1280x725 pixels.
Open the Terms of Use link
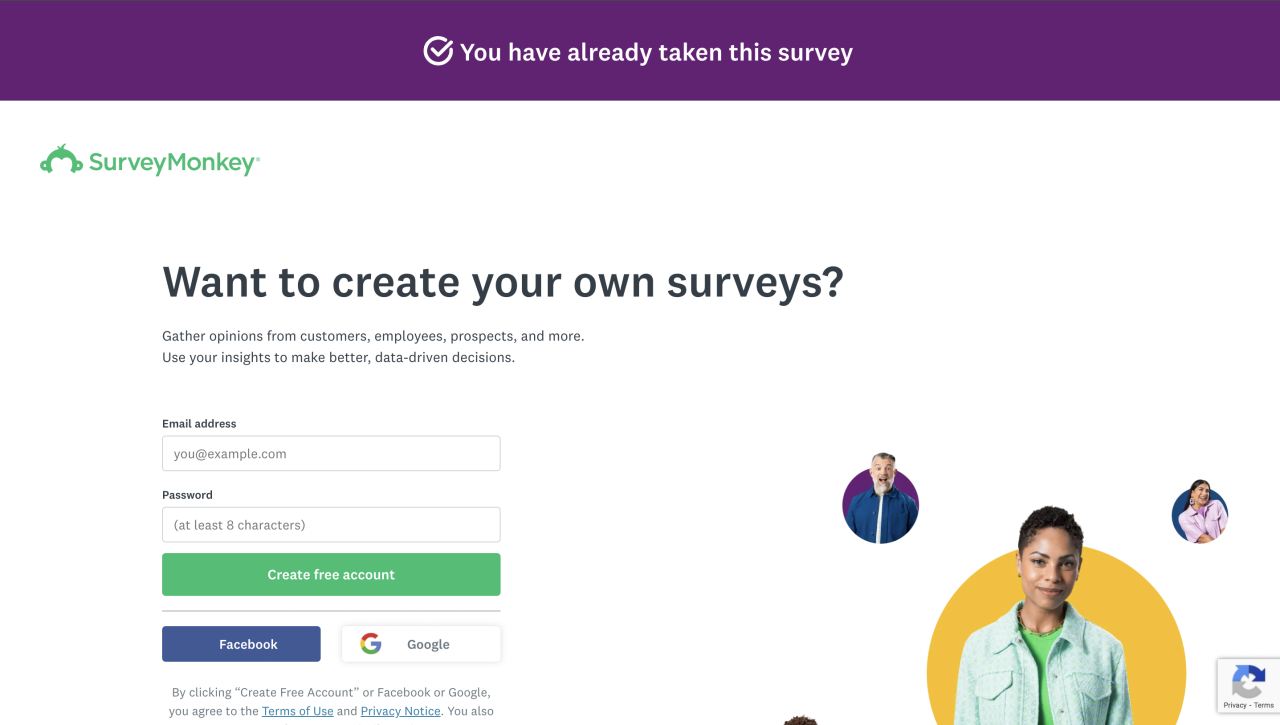(297, 711)
